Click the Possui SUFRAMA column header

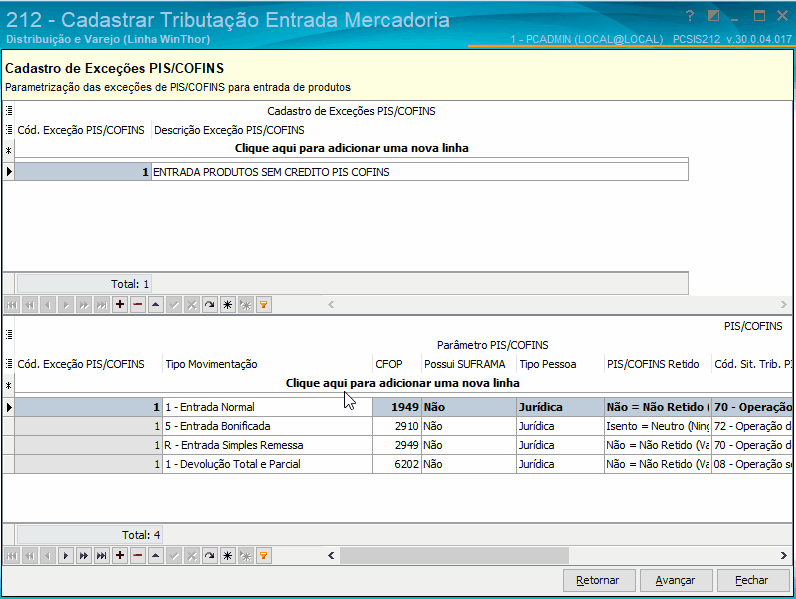point(469,364)
